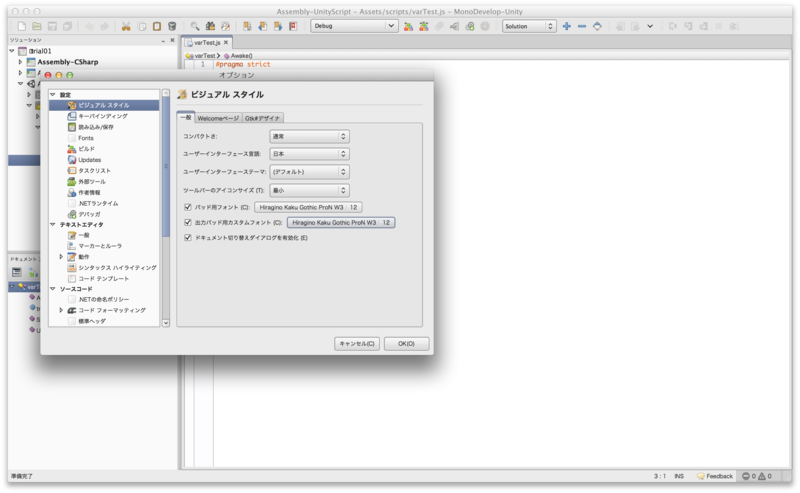This screenshot has width=800, height=493.
Task: Click the options tree scroll down arrow
Action: [166, 323]
